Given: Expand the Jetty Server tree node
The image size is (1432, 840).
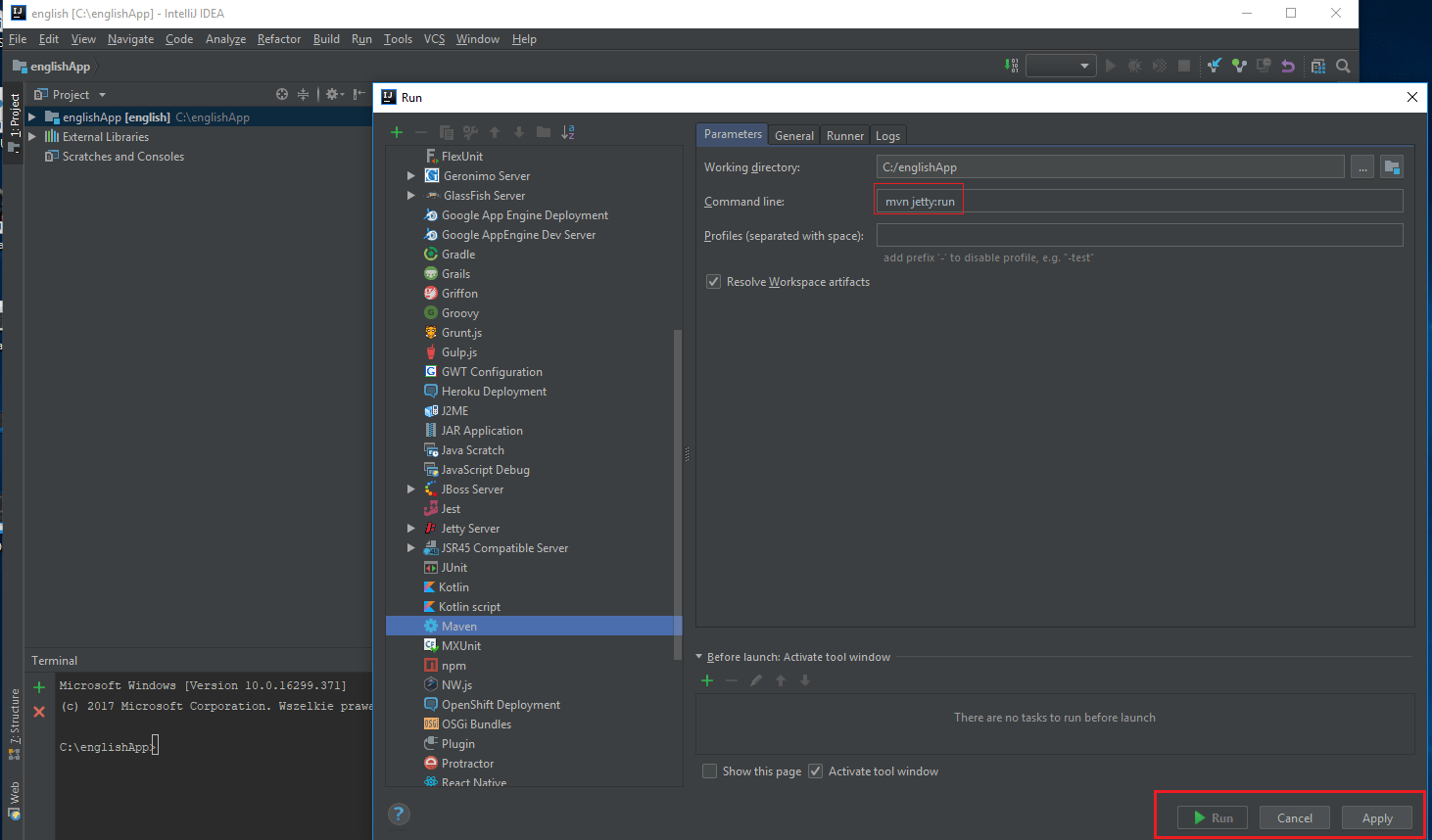Looking at the screenshot, I should coord(411,528).
